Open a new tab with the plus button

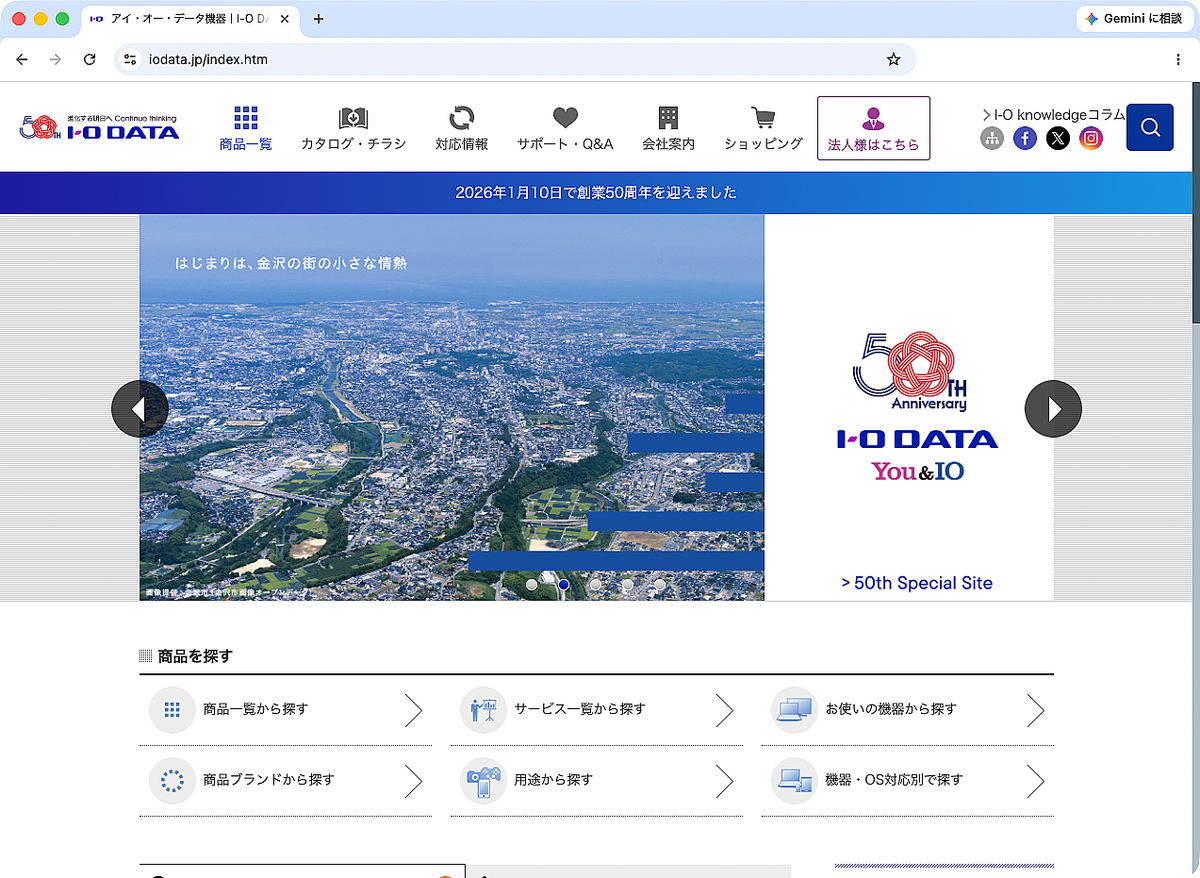319,19
